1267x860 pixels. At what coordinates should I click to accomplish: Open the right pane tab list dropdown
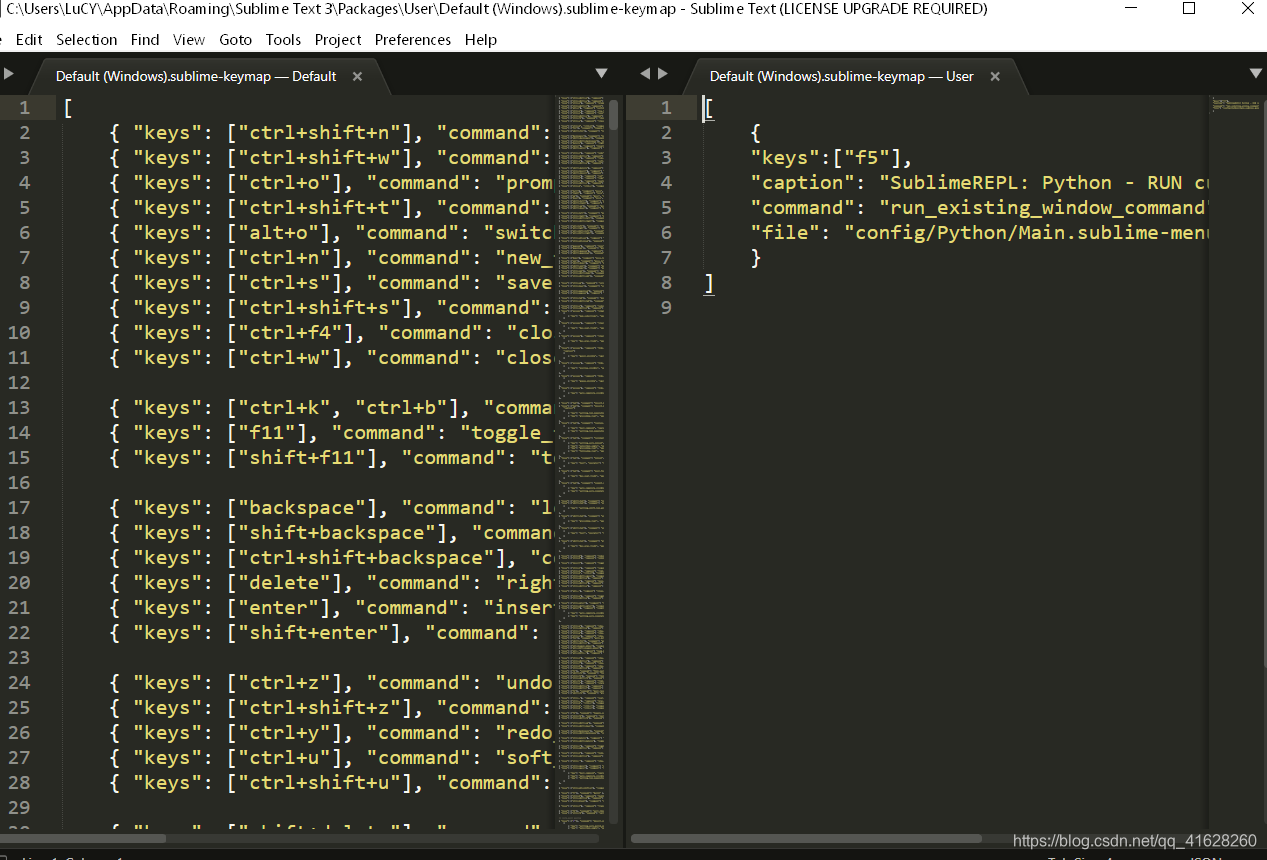click(1256, 73)
